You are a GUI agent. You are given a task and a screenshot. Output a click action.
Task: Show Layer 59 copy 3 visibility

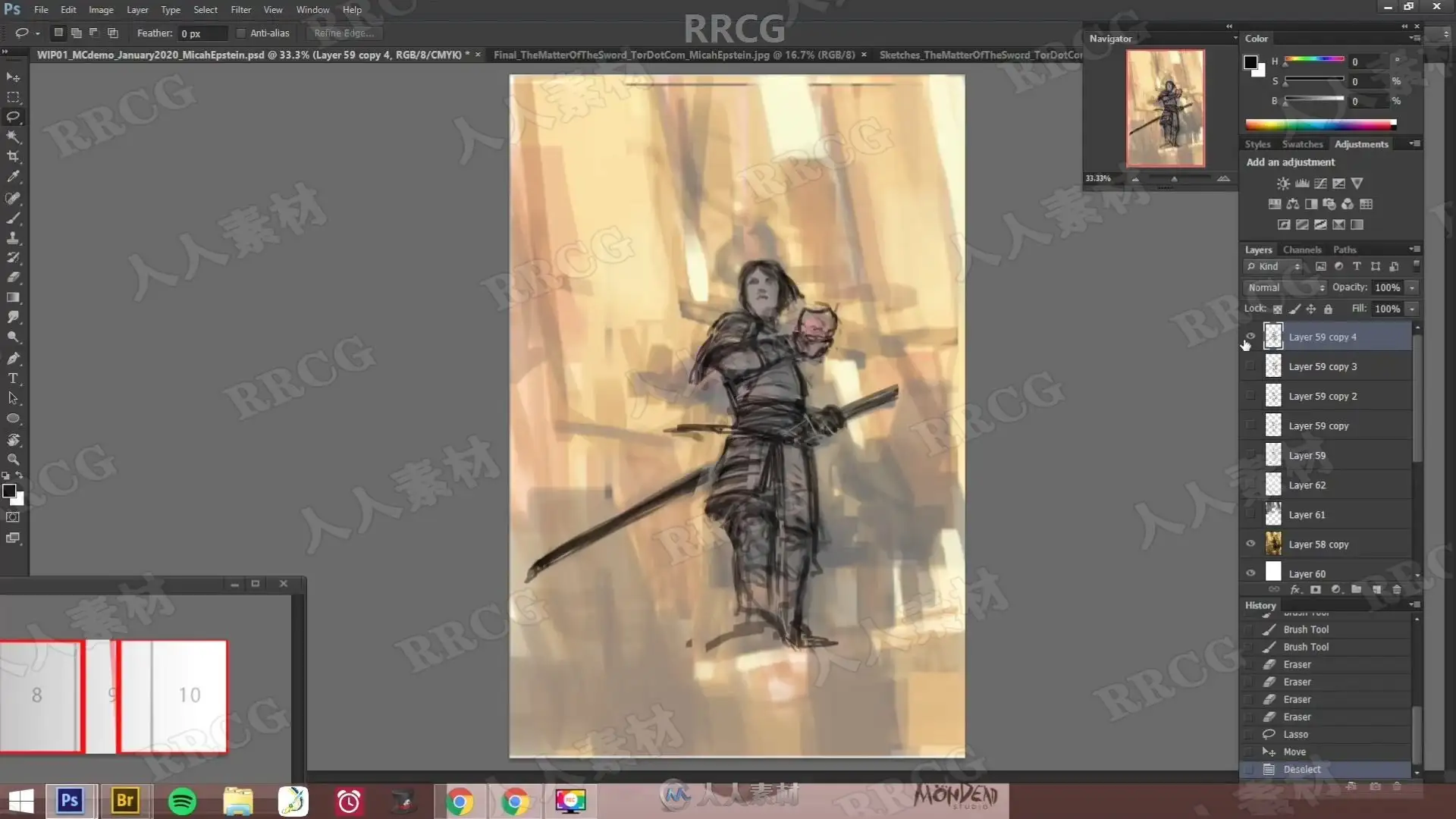pyautogui.click(x=1250, y=366)
